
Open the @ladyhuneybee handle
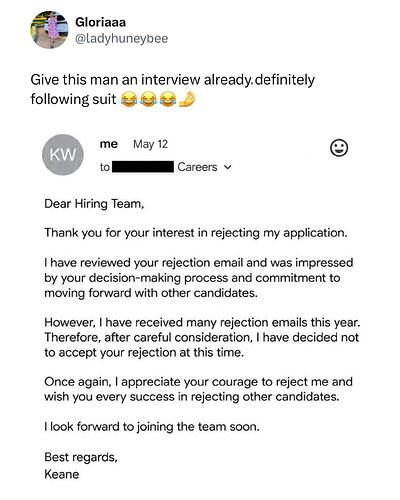point(121,39)
